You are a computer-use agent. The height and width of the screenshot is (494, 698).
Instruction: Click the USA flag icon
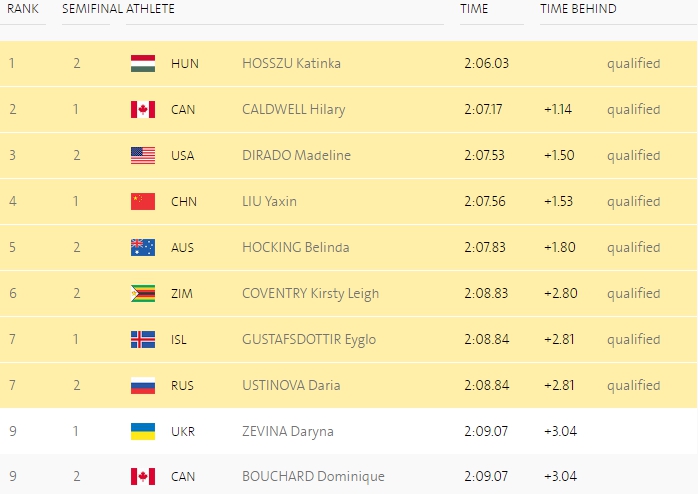point(142,155)
